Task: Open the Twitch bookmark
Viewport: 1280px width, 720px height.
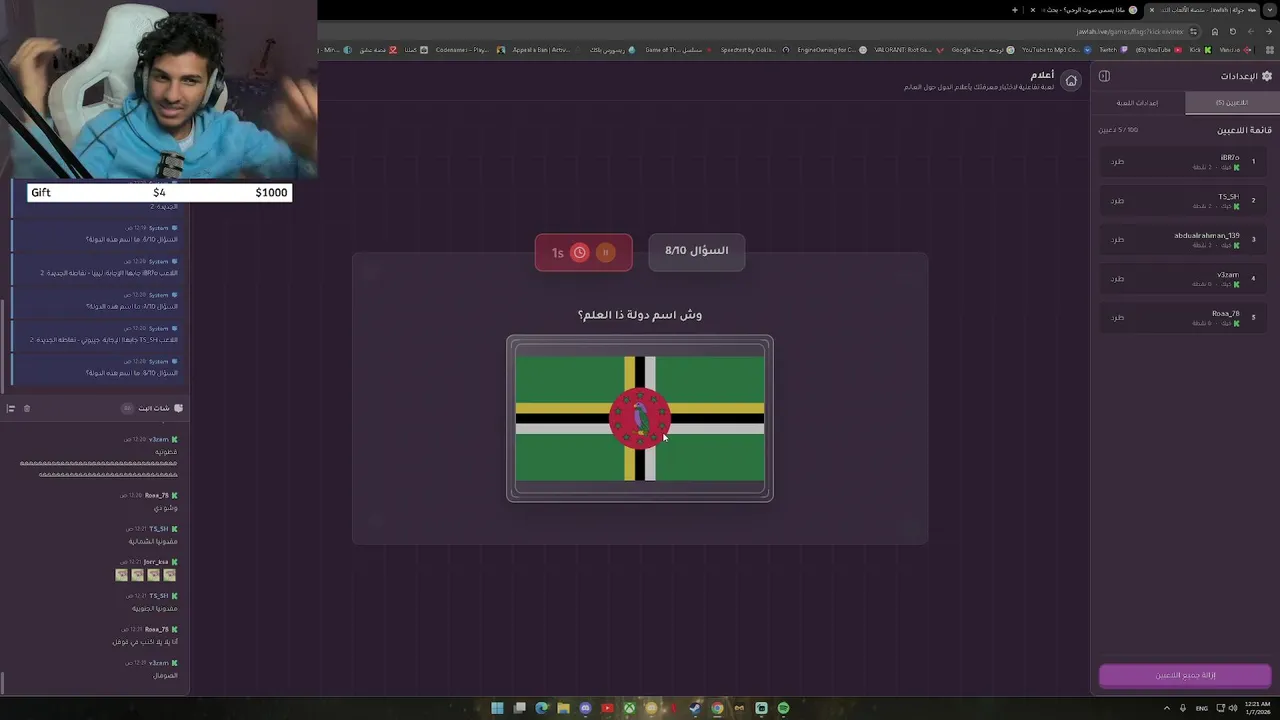Action: tap(1113, 50)
